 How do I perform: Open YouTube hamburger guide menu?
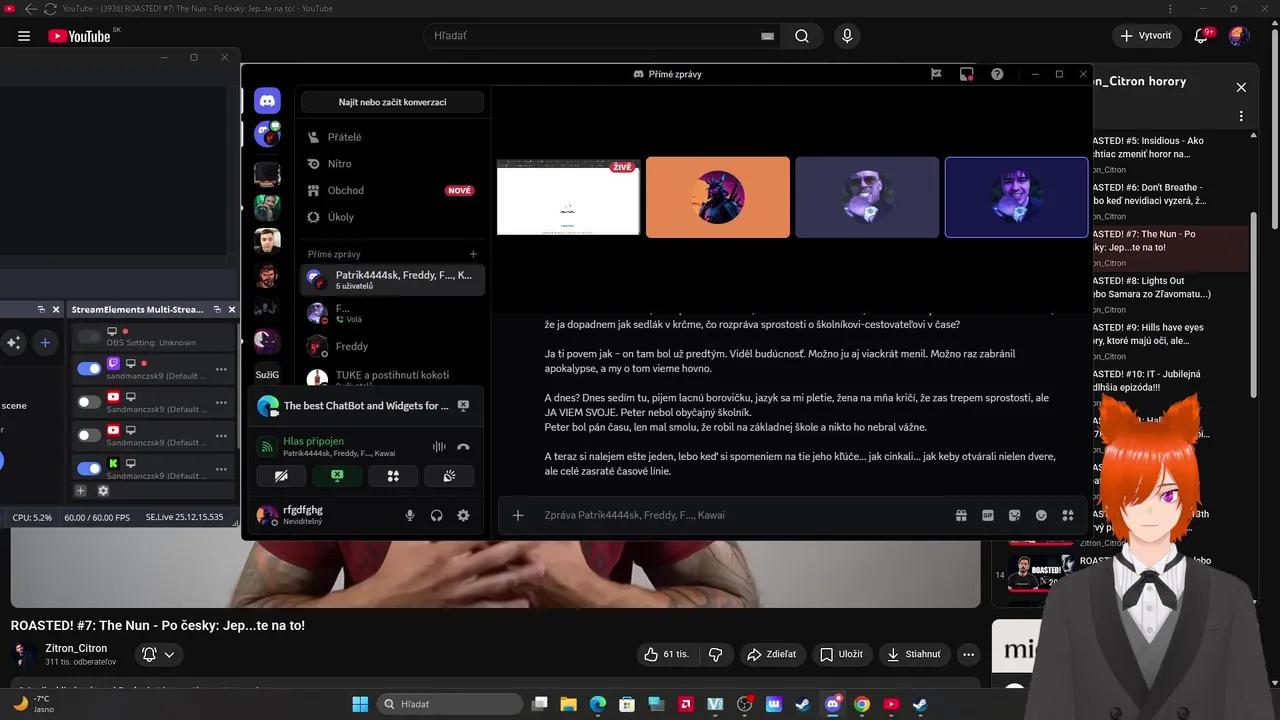24,36
